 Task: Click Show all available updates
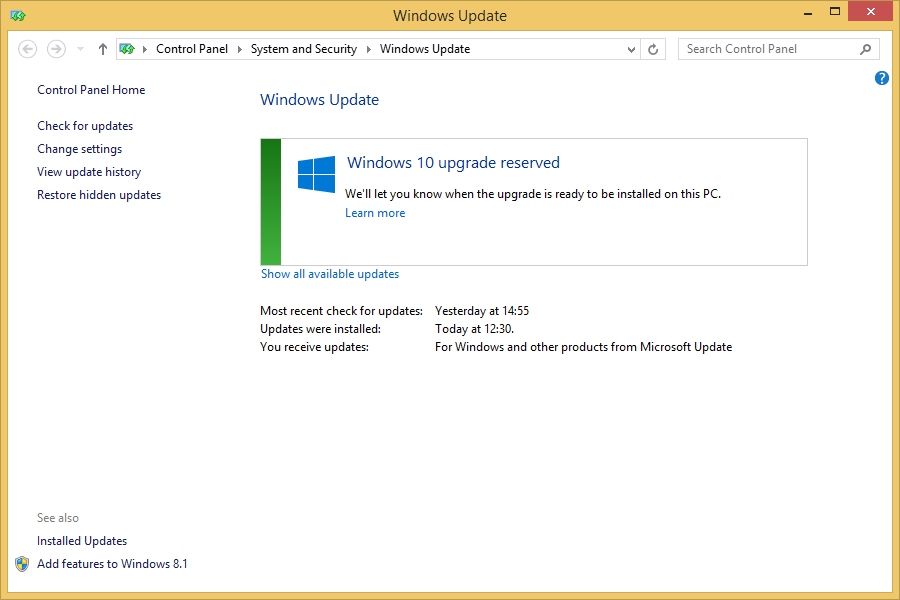click(330, 274)
